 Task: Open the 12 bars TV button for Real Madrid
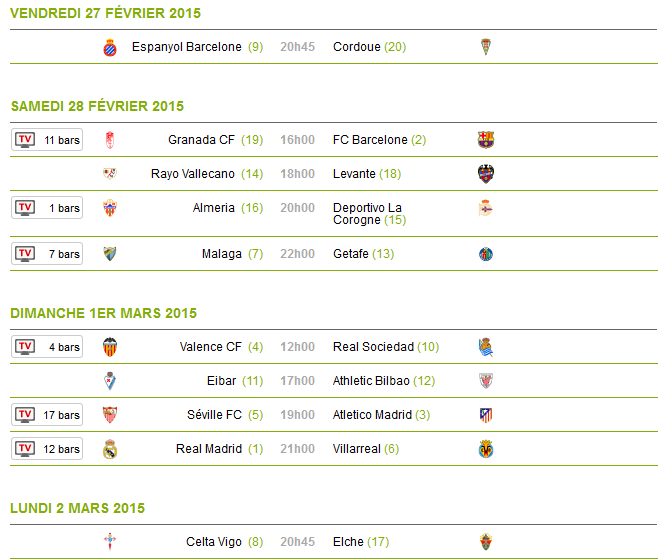click(x=47, y=449)
